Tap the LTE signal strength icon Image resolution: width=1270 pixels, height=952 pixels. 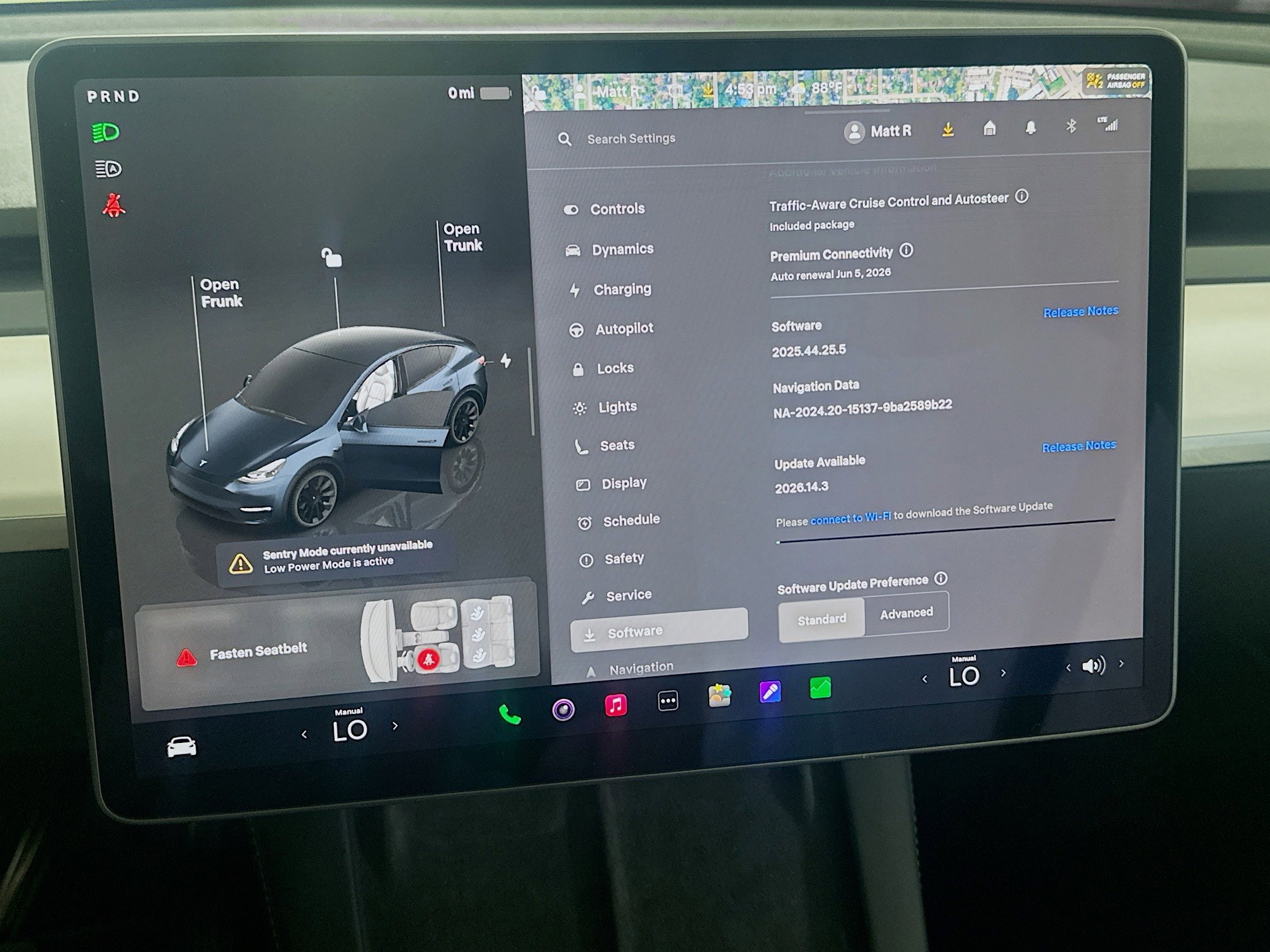pos(1108,123)
